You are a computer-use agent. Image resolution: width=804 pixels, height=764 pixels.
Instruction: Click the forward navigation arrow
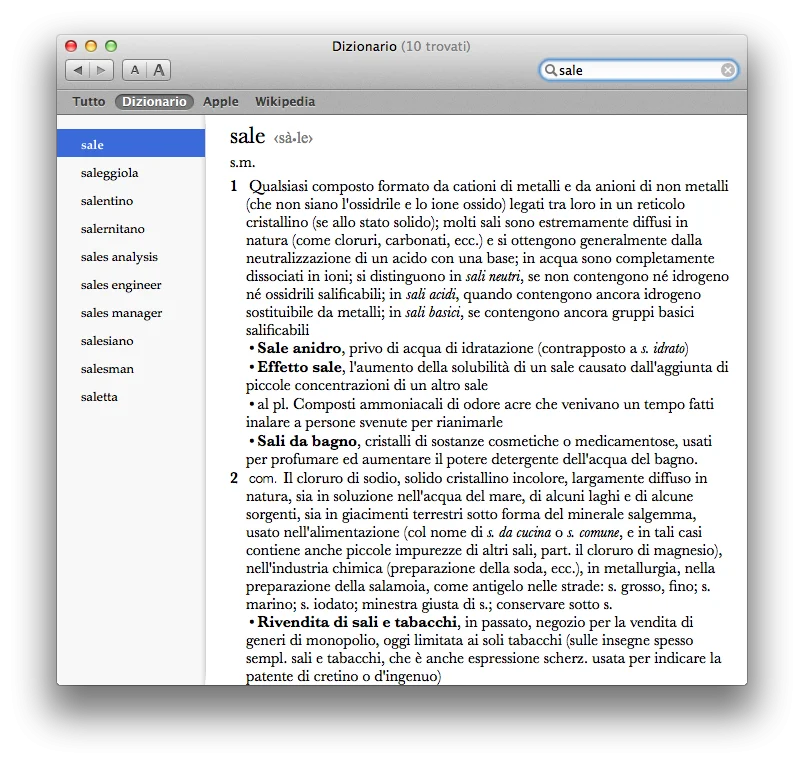click(101, 70)
